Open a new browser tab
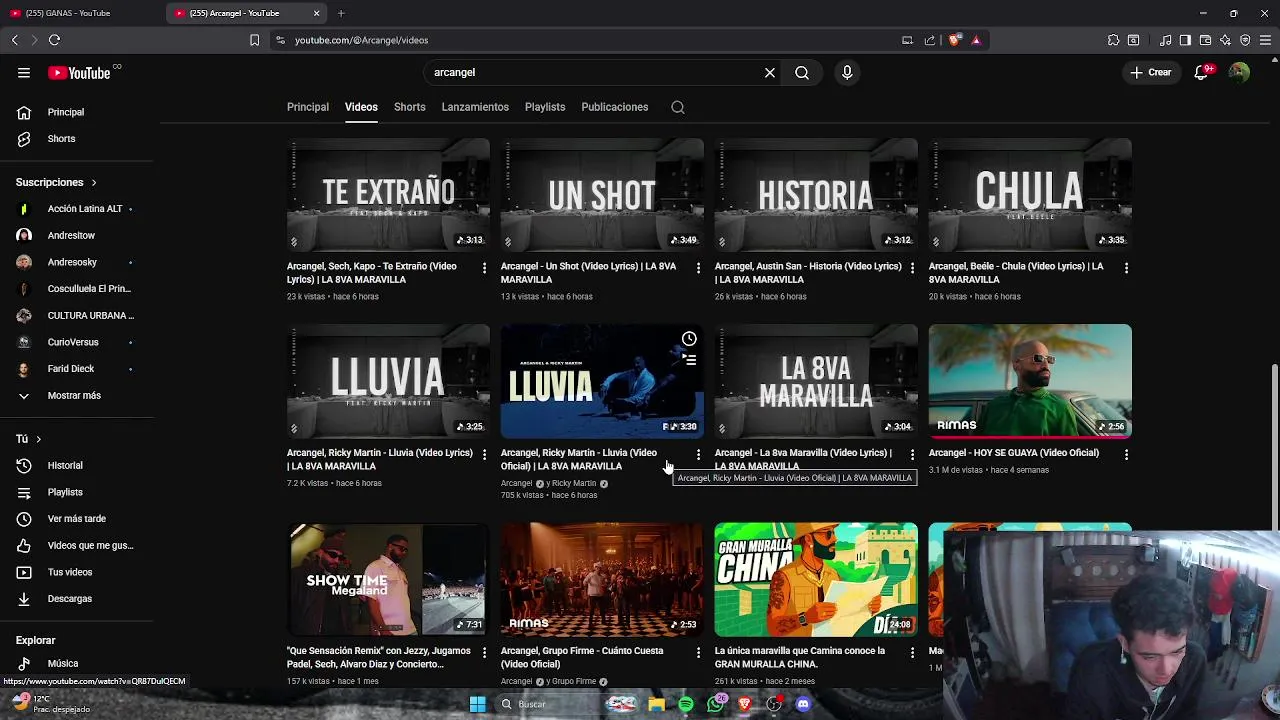 (x=341, y=13)
